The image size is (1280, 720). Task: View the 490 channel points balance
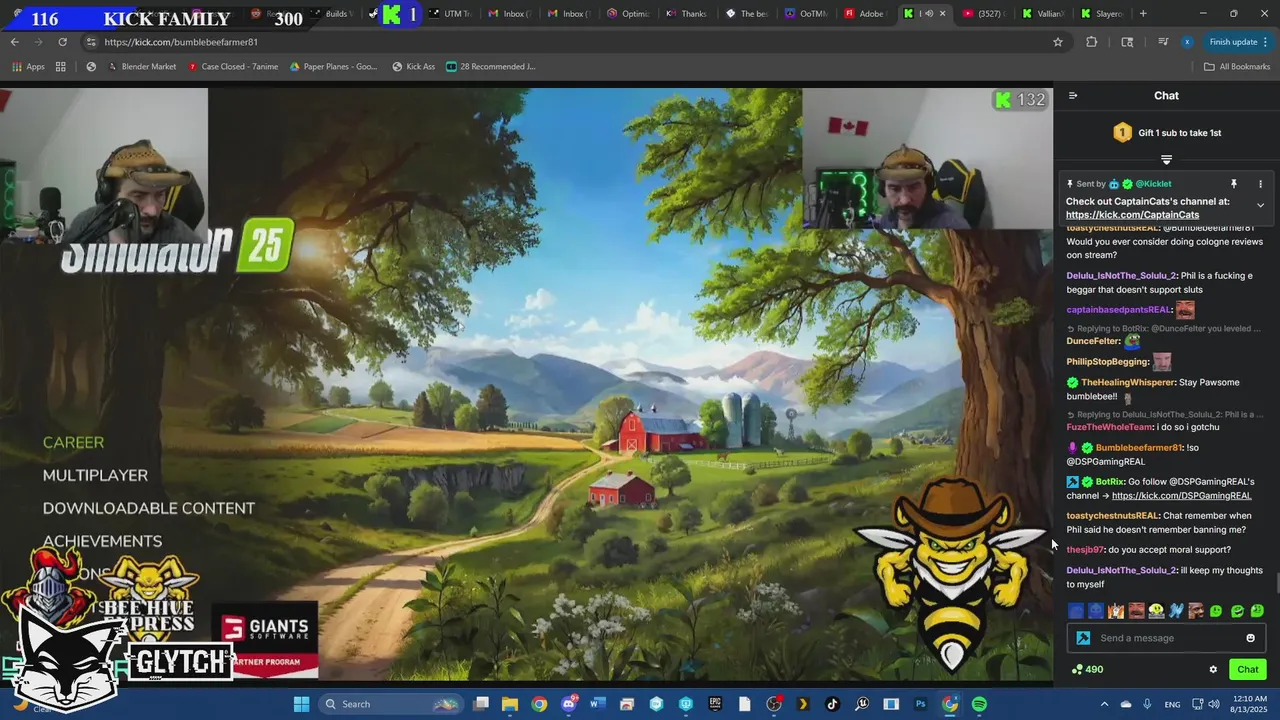[x=1087, y=670]
